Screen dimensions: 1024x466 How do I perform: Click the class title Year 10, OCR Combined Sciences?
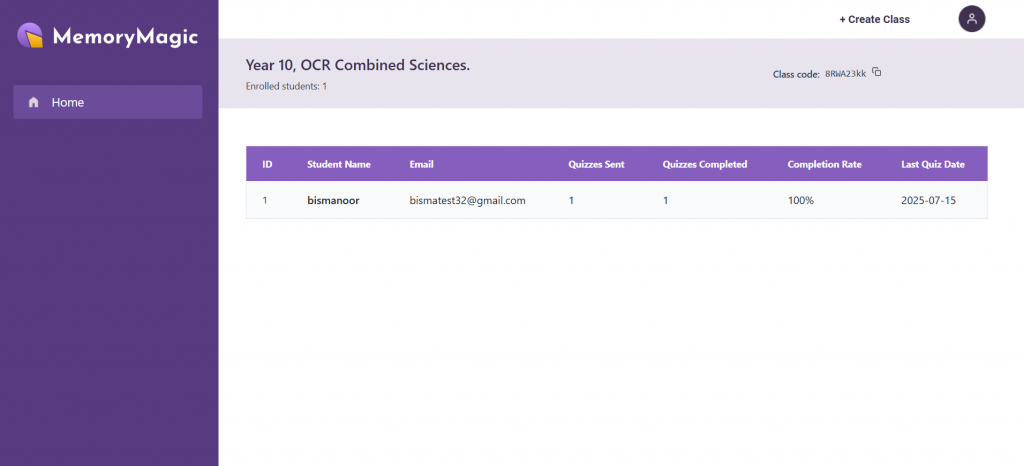[358, 65]
